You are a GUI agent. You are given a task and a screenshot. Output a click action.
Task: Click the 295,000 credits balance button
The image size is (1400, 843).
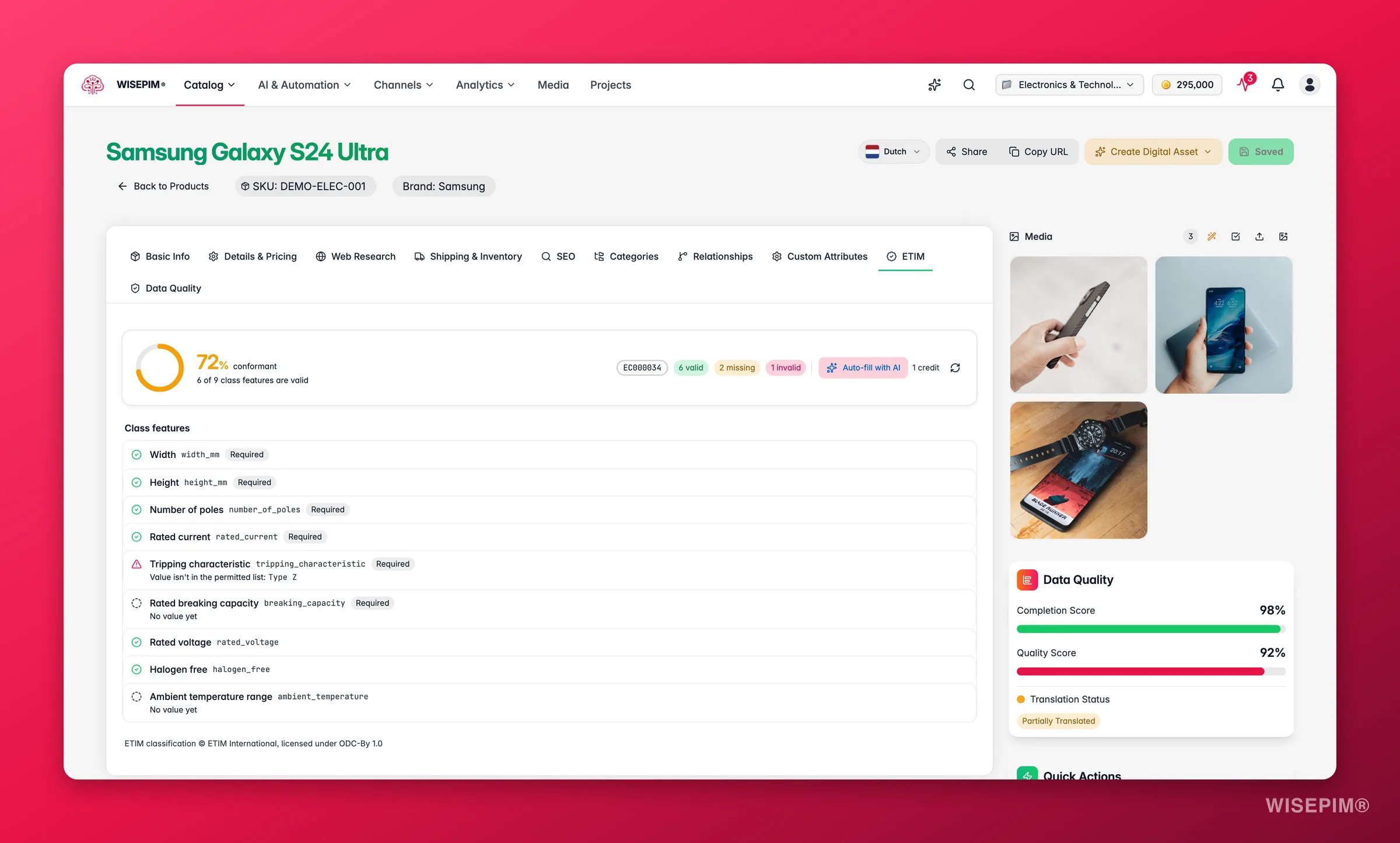pyautogui.click(x=1187, y=85)
